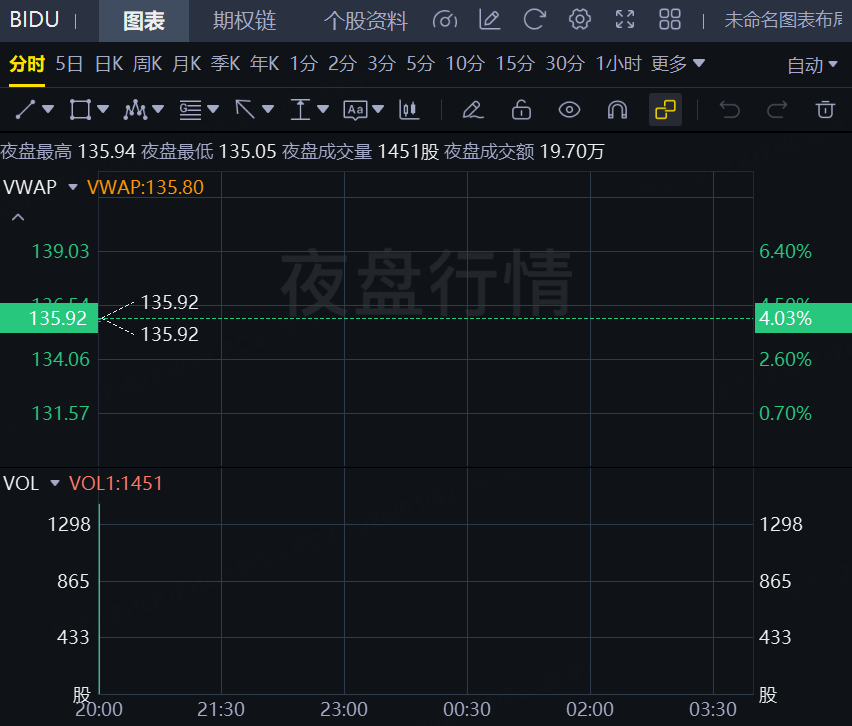
Task: Select the 日K timeframe
Action: [x=109, y=64]
